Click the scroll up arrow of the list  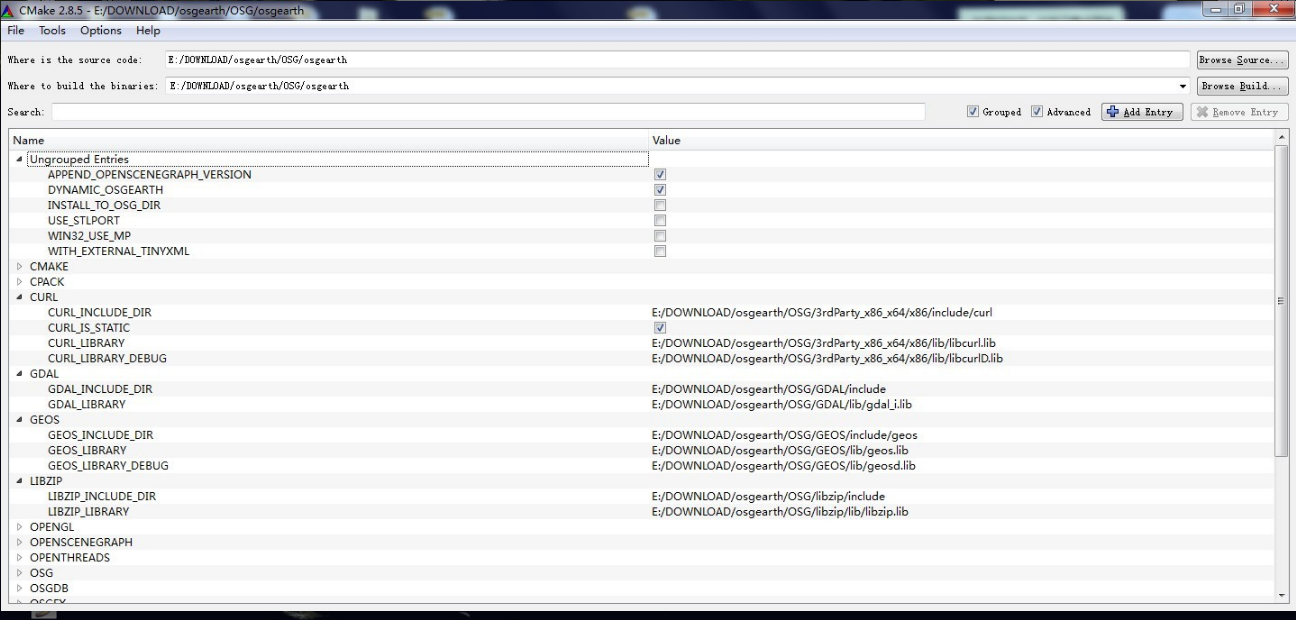click(1283, 137)
